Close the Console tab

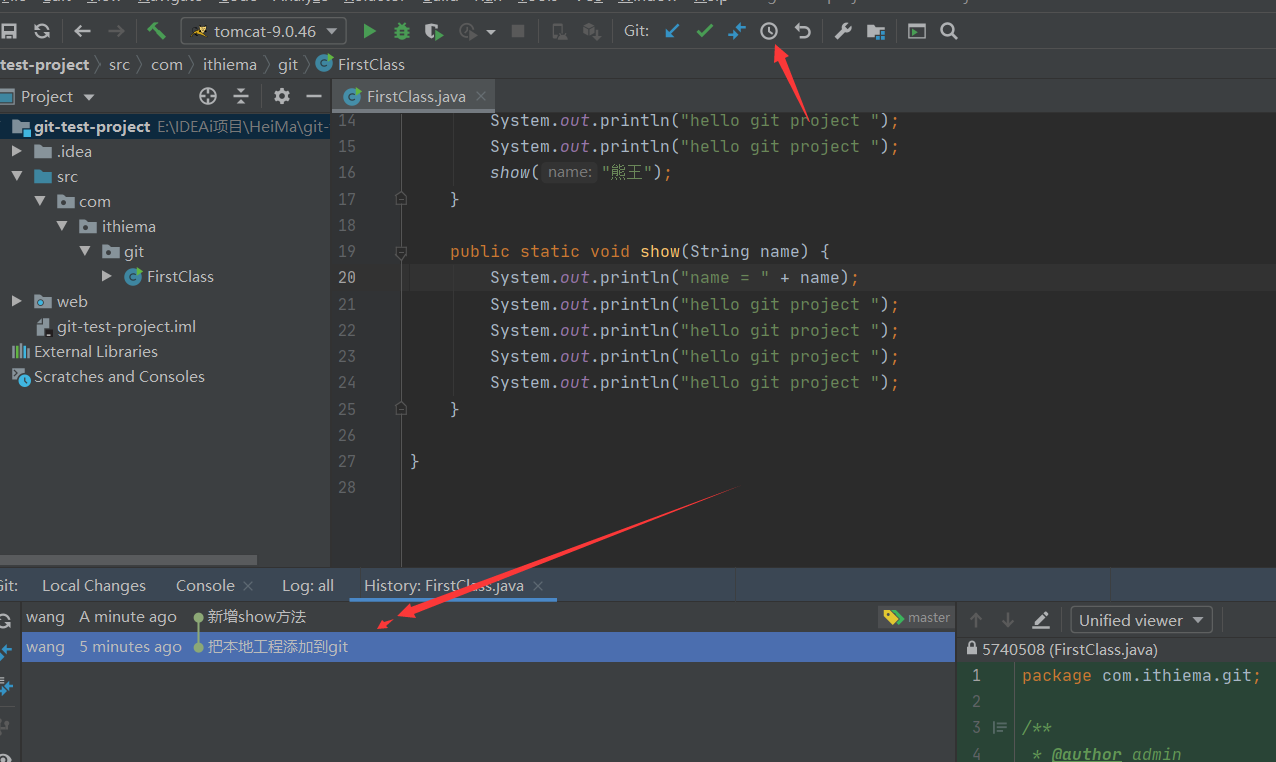tap(248, 585)
